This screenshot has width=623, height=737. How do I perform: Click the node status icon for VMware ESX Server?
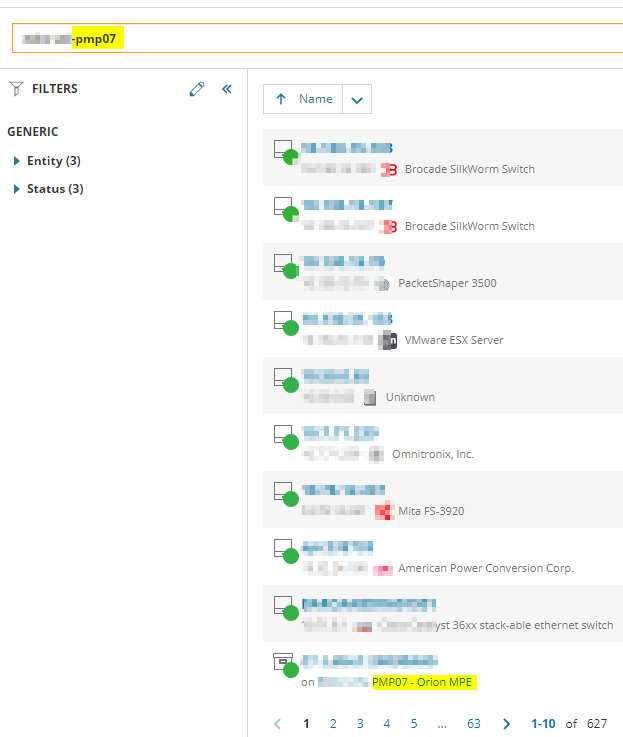point(286,323)
